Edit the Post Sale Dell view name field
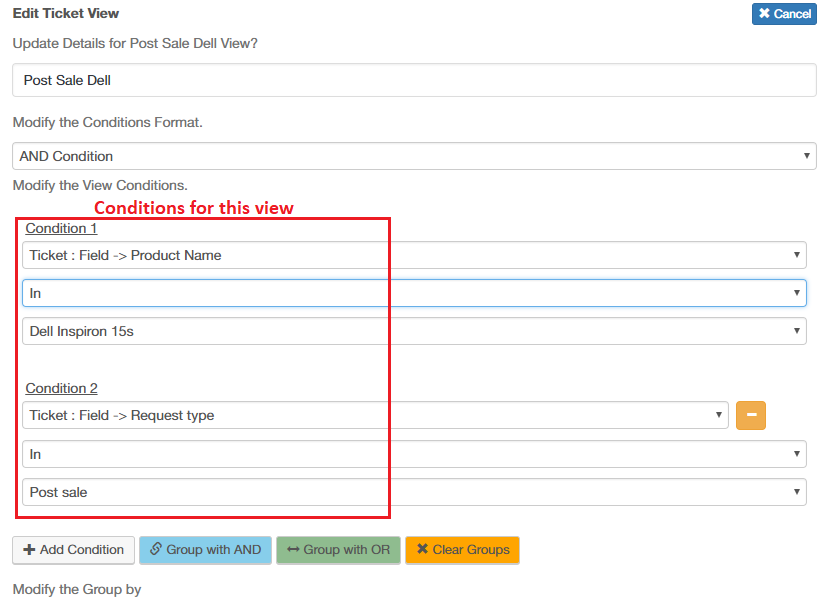This screenshot has width=834, height=602. pos(414,80)
